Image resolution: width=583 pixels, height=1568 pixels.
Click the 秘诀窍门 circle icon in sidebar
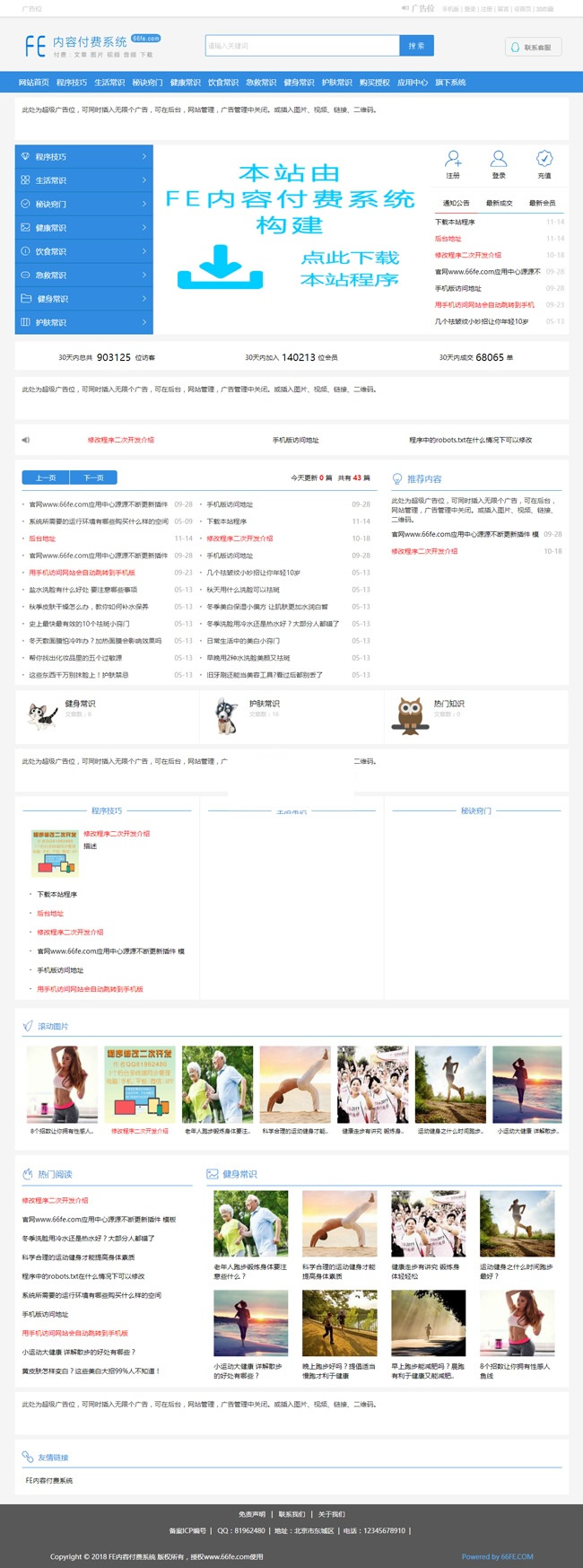25,204
